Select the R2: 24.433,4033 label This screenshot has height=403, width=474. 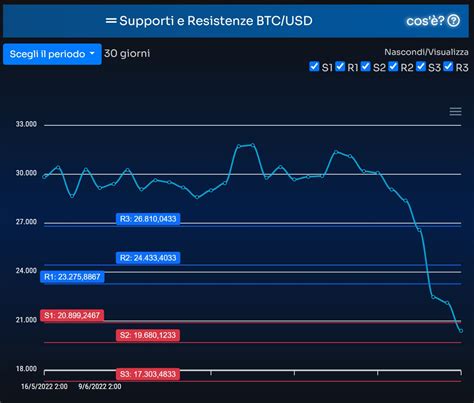click(x=148, y=258)
